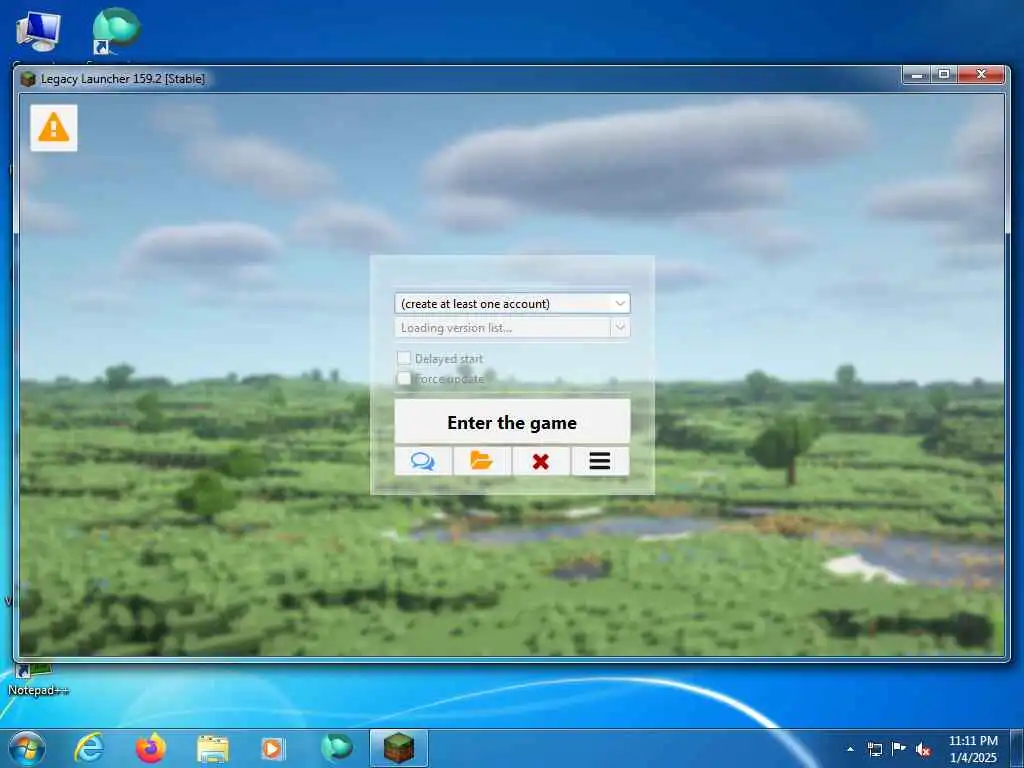Expand the version list dropdown arrow
The height and width of the screenshot is (768, 1024).
point(620,327)
